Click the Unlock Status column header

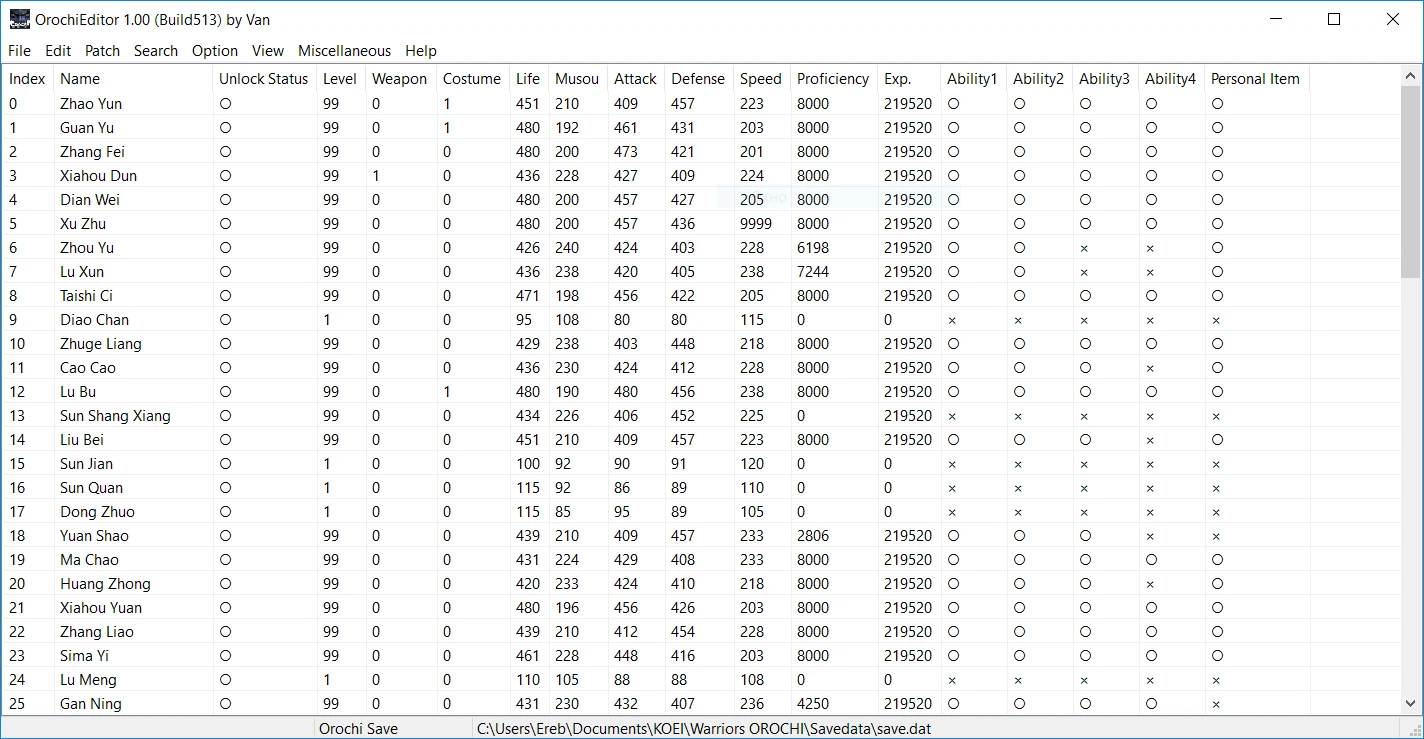coord(264,79)
